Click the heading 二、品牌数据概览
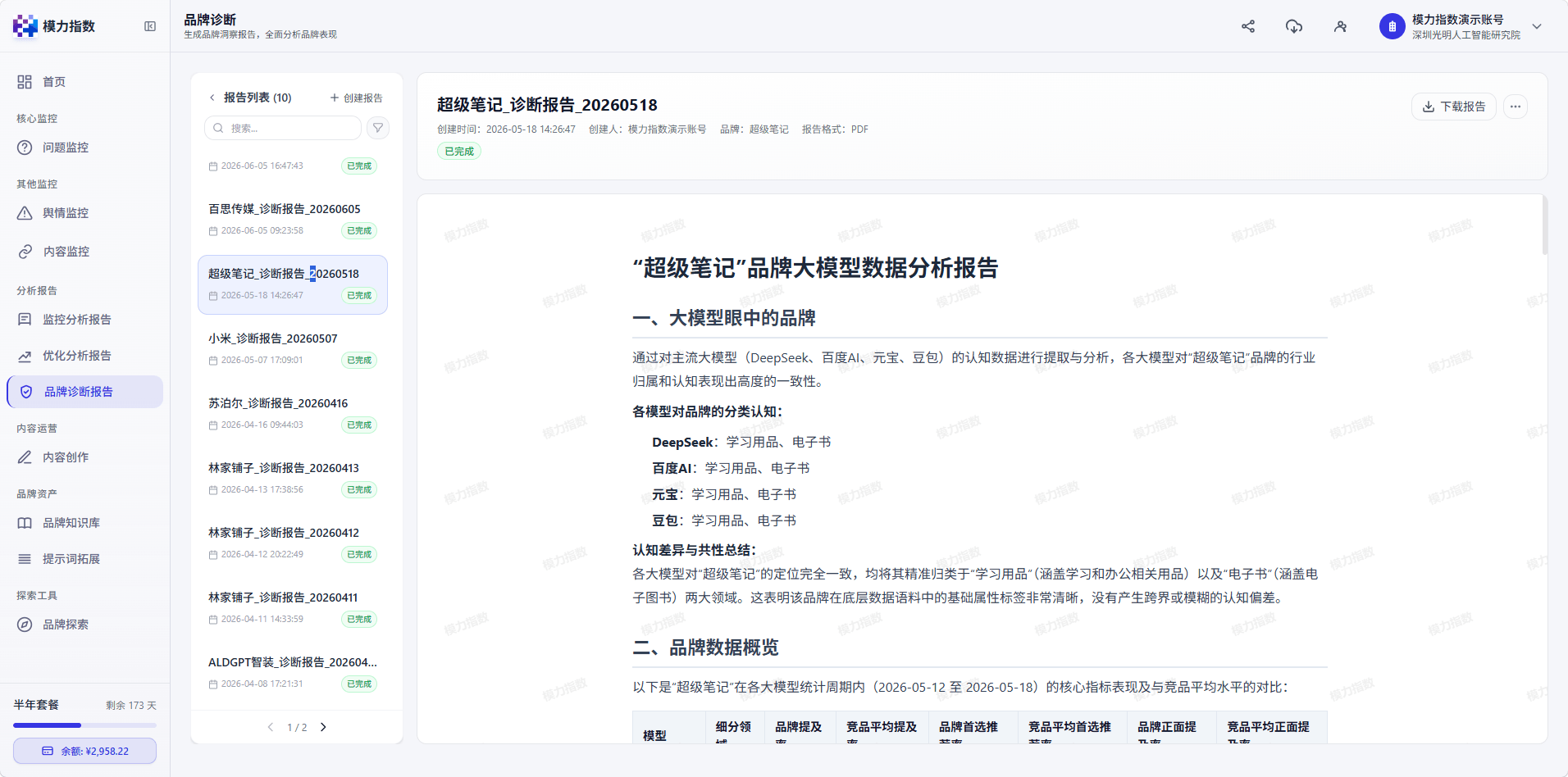This screenshot has width=1568, height=777. point(705,647)
